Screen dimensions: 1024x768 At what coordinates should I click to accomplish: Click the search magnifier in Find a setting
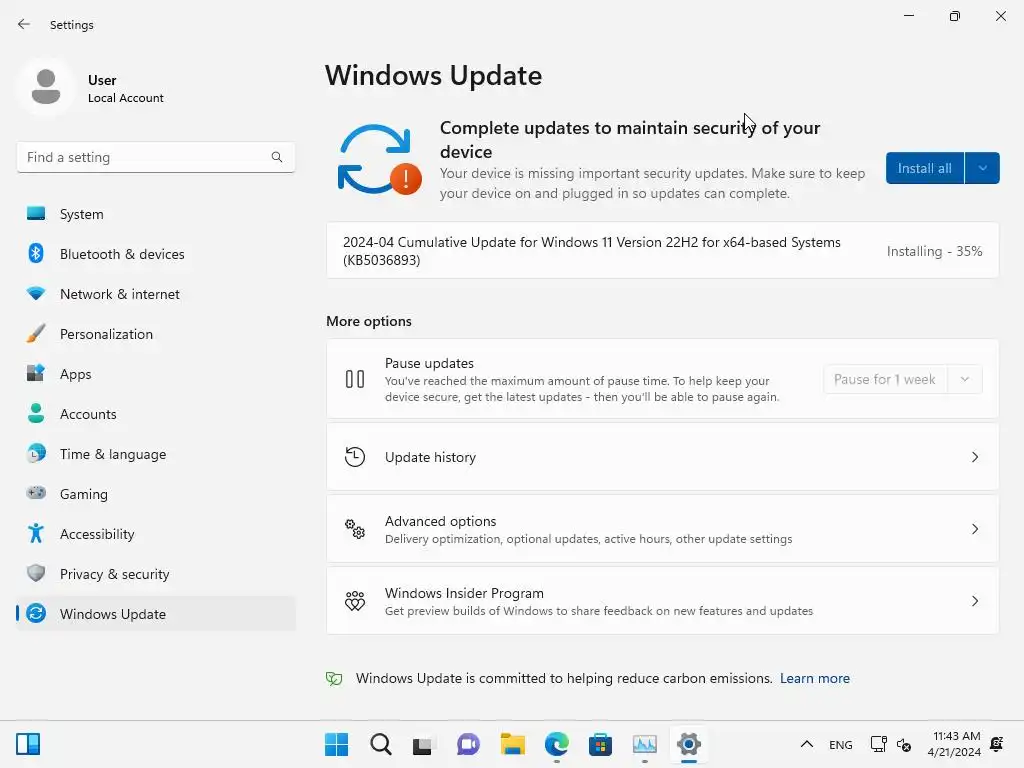coord(277,157)
